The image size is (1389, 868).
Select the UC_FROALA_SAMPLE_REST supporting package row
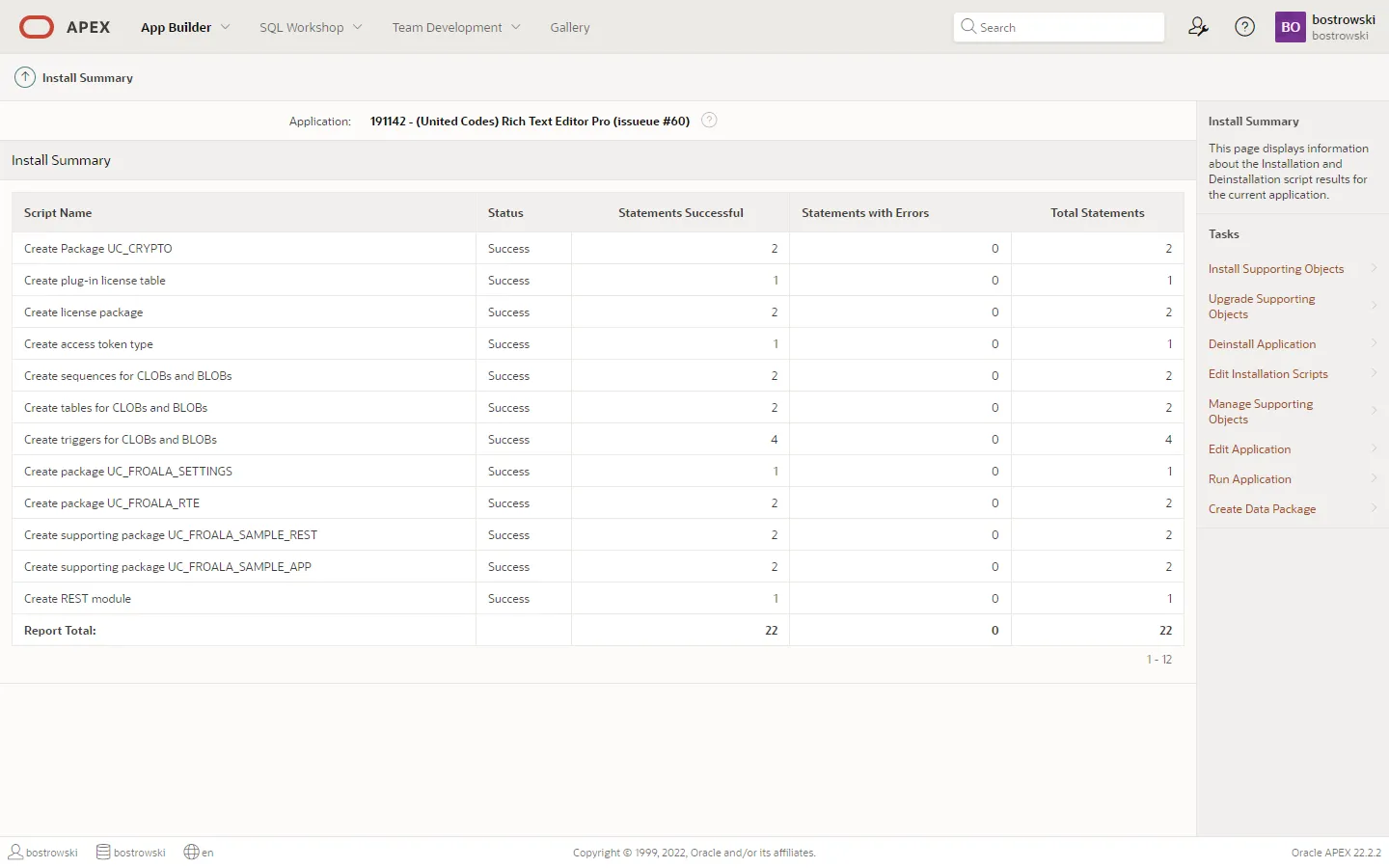pos(598,534)
